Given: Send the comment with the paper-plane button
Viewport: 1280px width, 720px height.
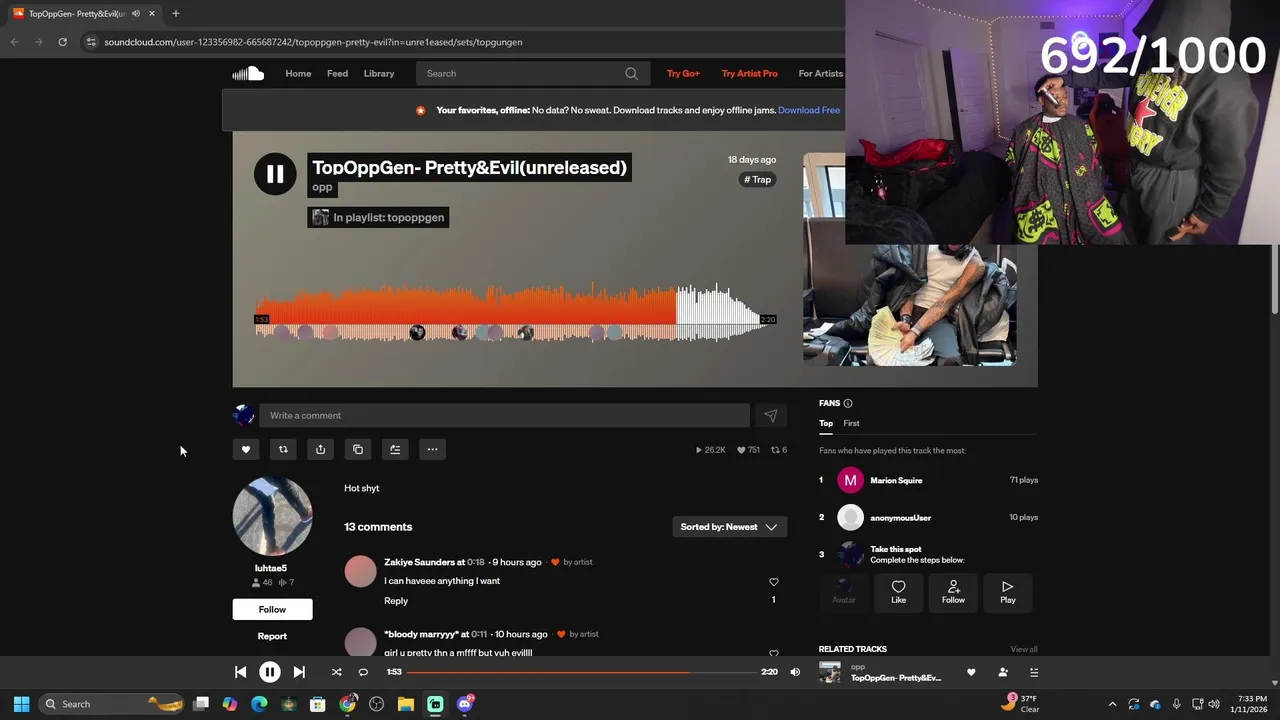Looking at the screenshot, I should click(770, 415).
